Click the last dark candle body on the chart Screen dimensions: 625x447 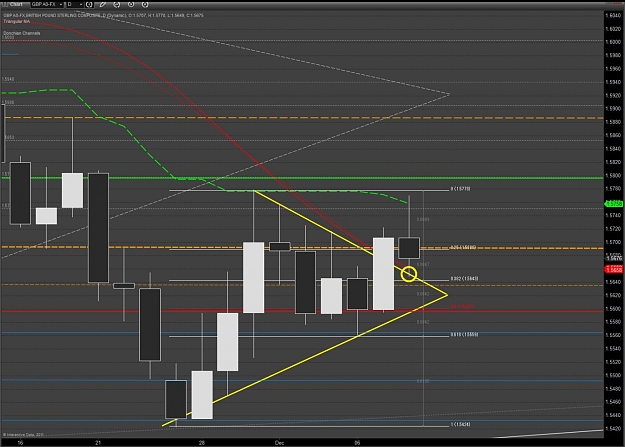409,248
